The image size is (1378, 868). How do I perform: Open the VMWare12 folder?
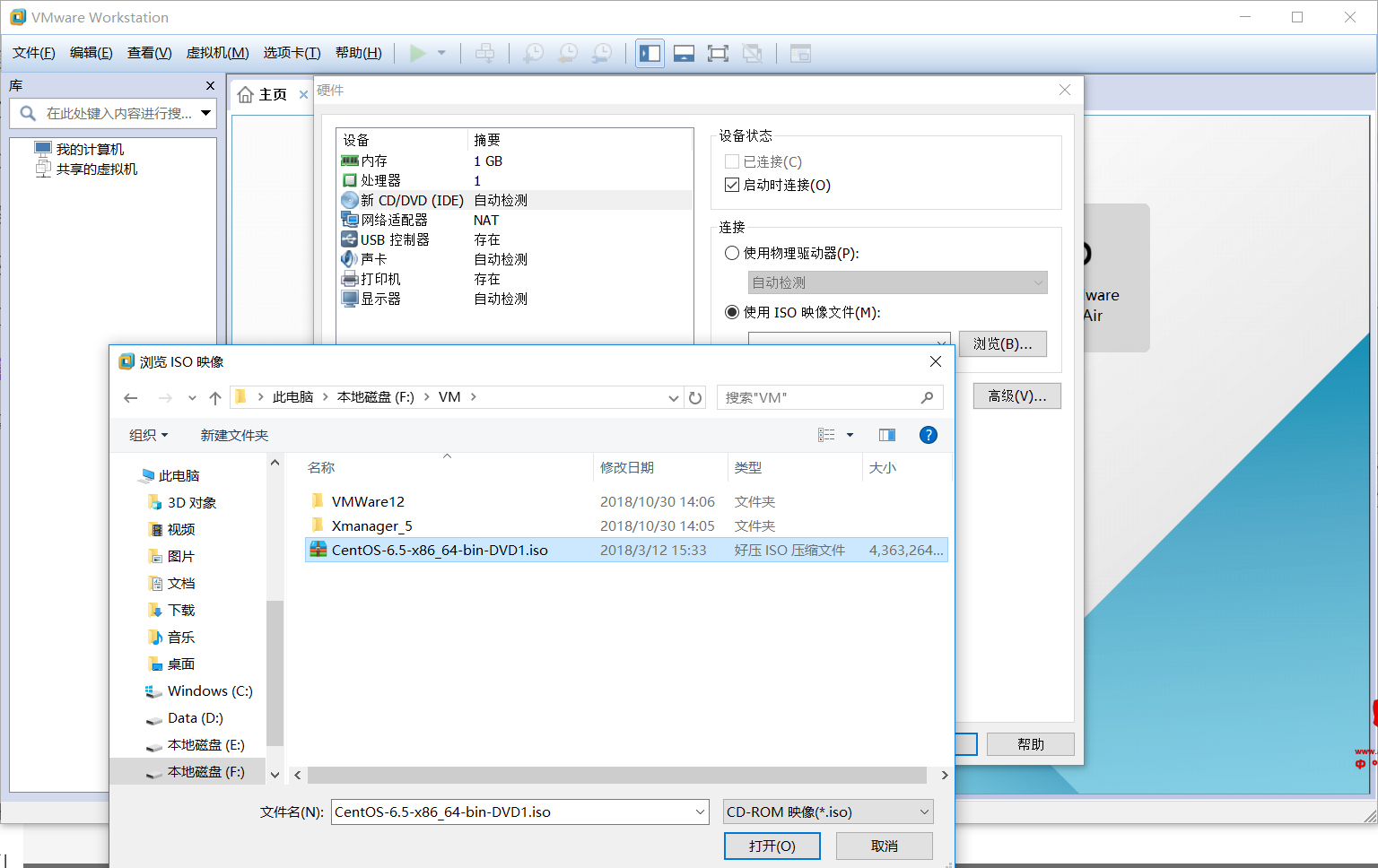point(368,501)
